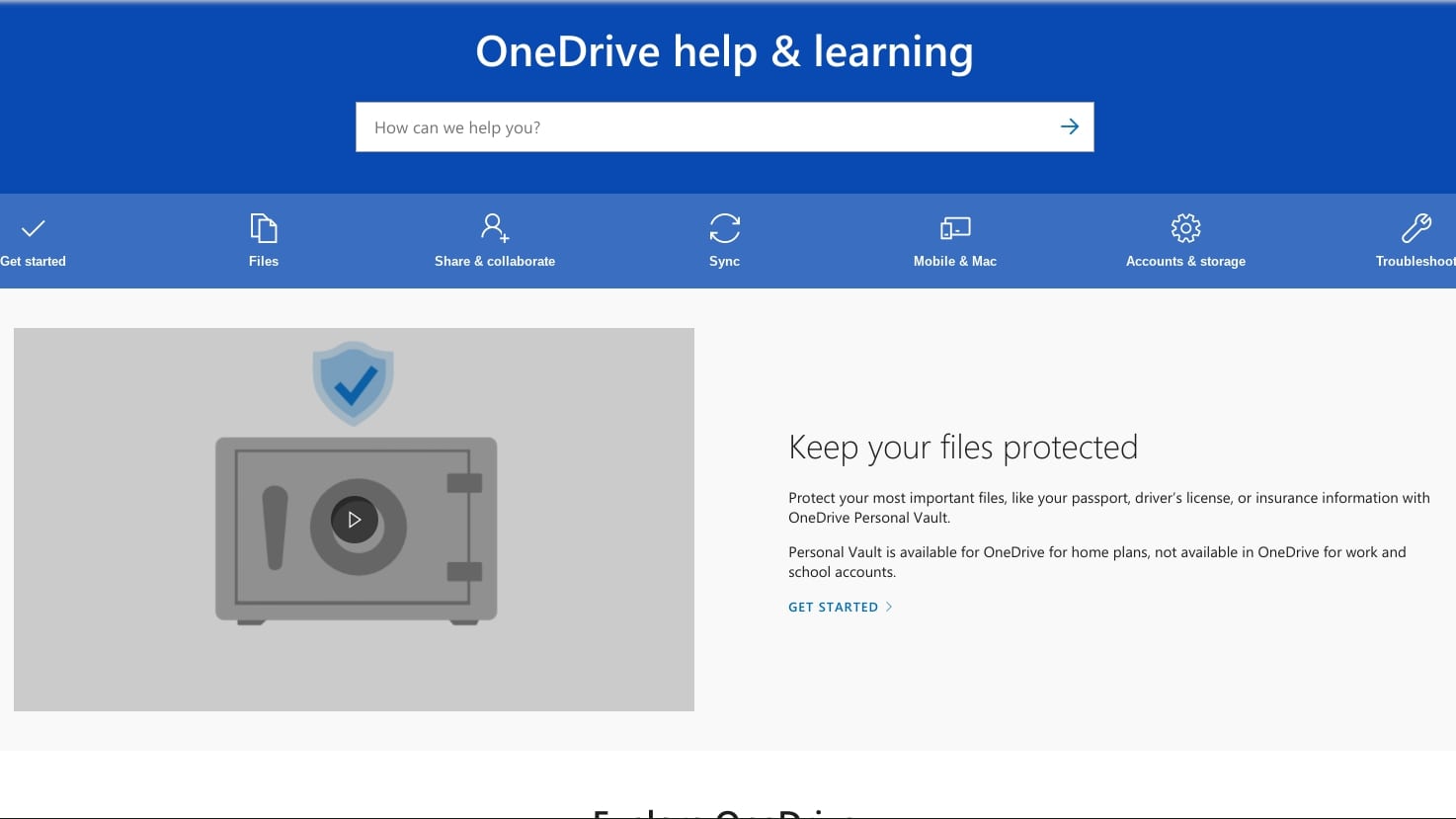The height and width of the screenshot is (819, 1456).
Task: Open the Mobile & Mac tab label
Action: point(955,261)
